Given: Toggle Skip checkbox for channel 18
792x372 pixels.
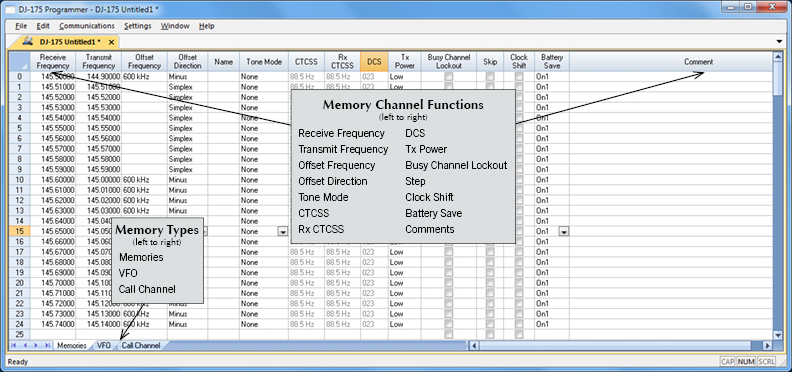Looking at the screenshot, I should (490, 262).
